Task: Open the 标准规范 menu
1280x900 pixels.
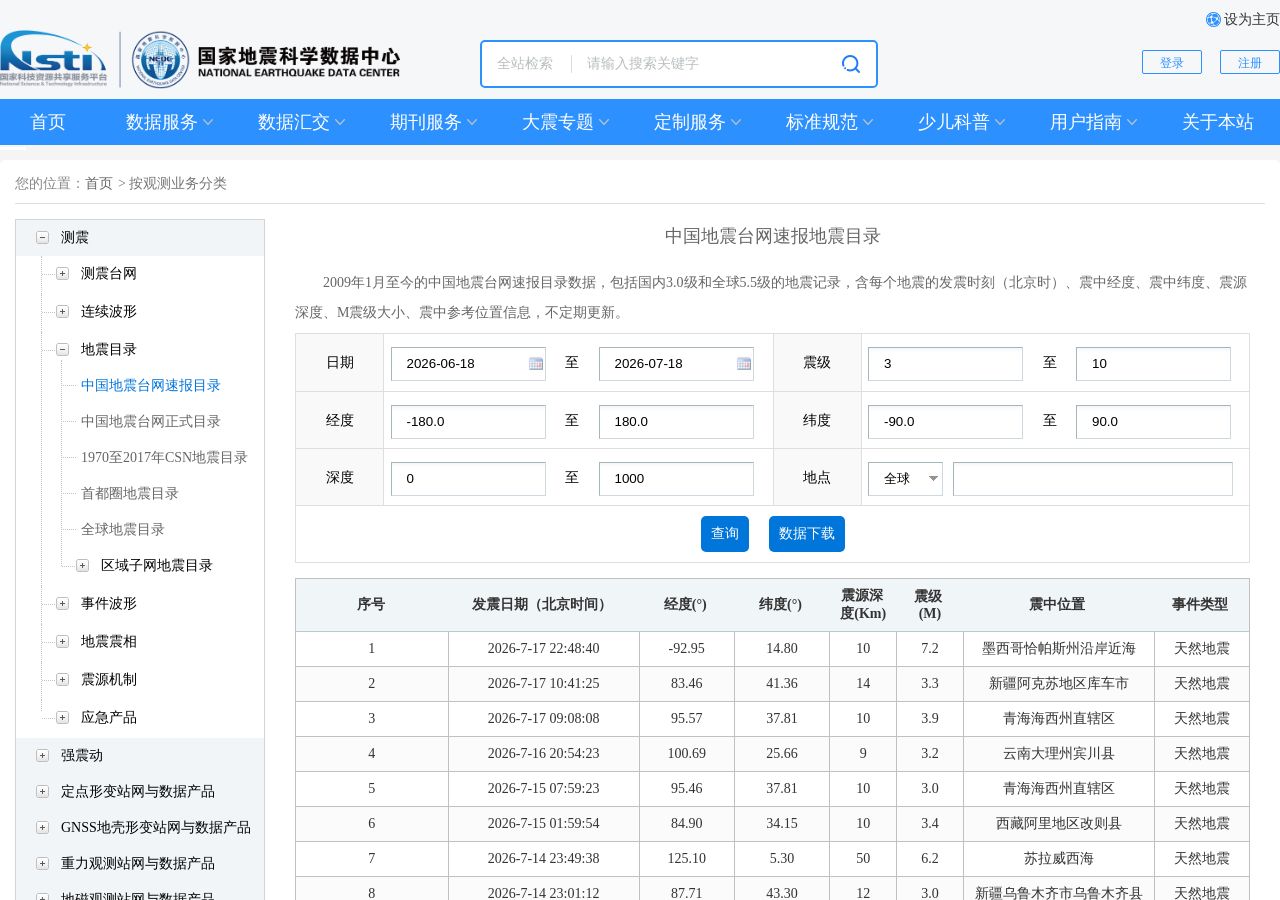Action: [829, 122]
